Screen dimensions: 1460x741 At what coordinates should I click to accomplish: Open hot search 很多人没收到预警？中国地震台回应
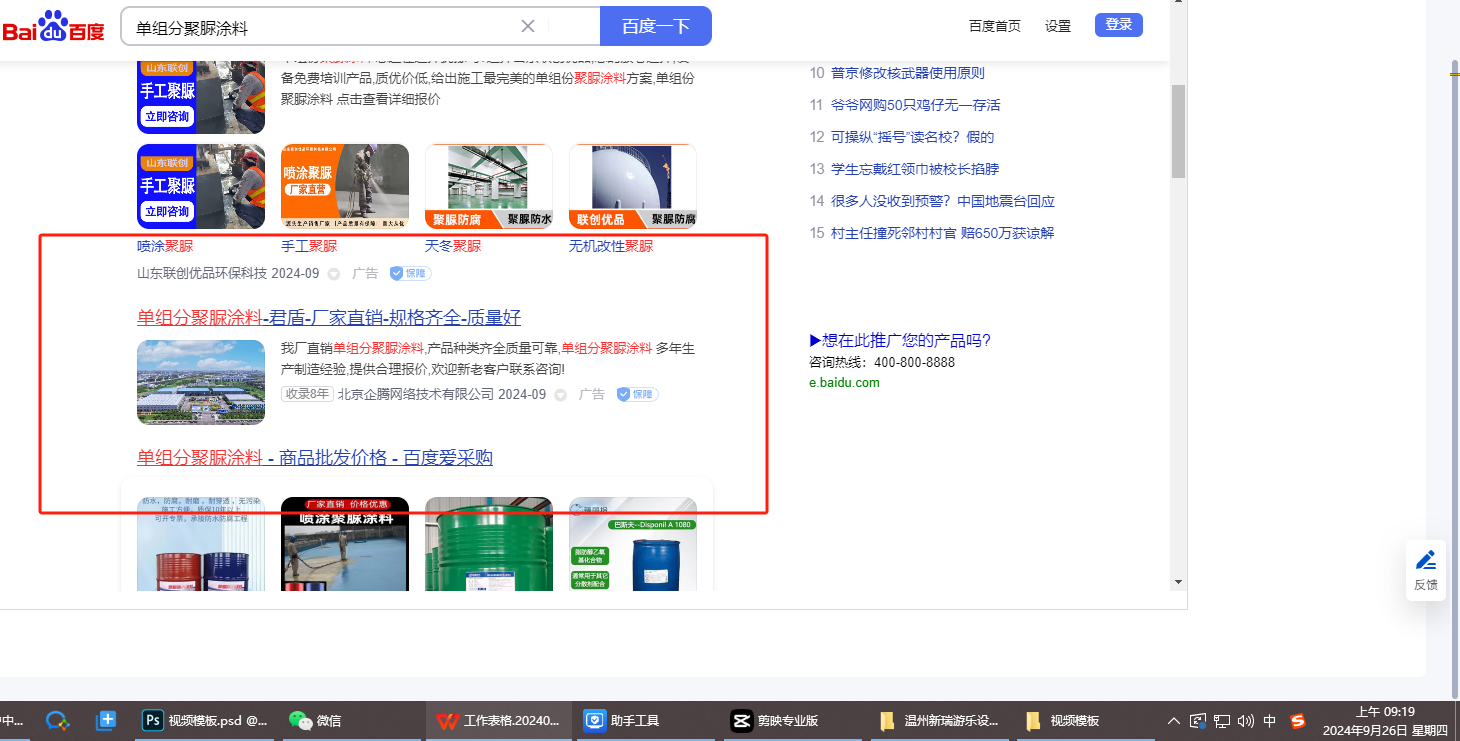943,201
